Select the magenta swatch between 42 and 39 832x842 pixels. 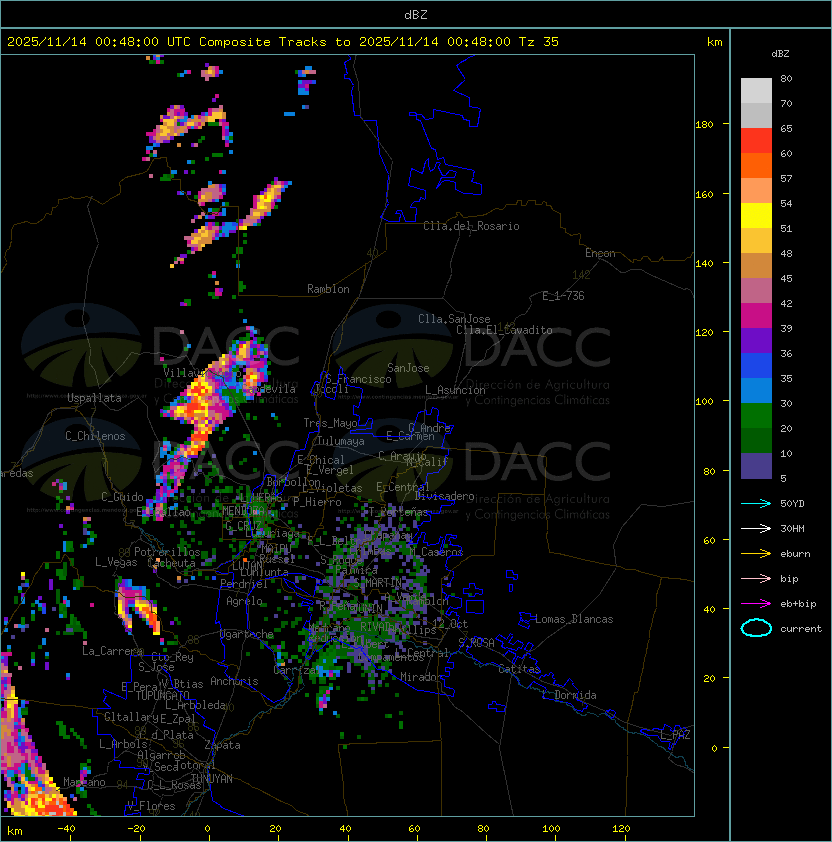click(x=756, y=316)
